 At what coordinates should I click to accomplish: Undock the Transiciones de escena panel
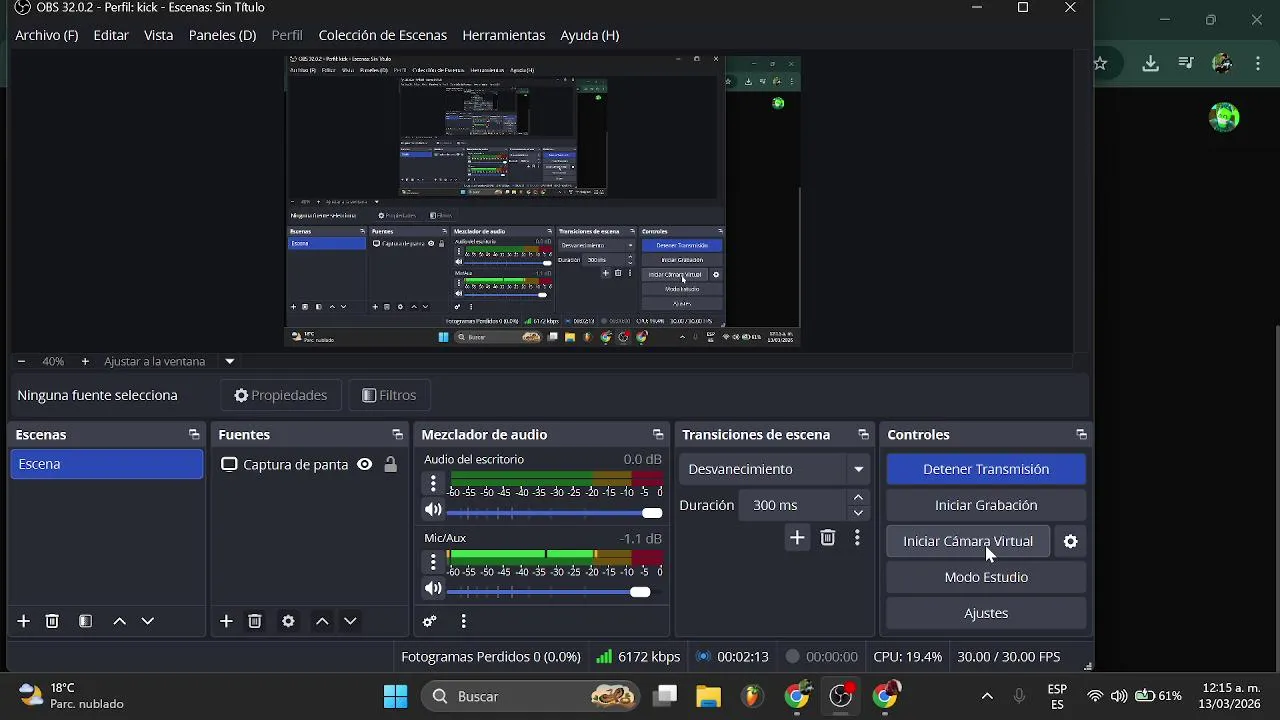click(x=864, y=435)
